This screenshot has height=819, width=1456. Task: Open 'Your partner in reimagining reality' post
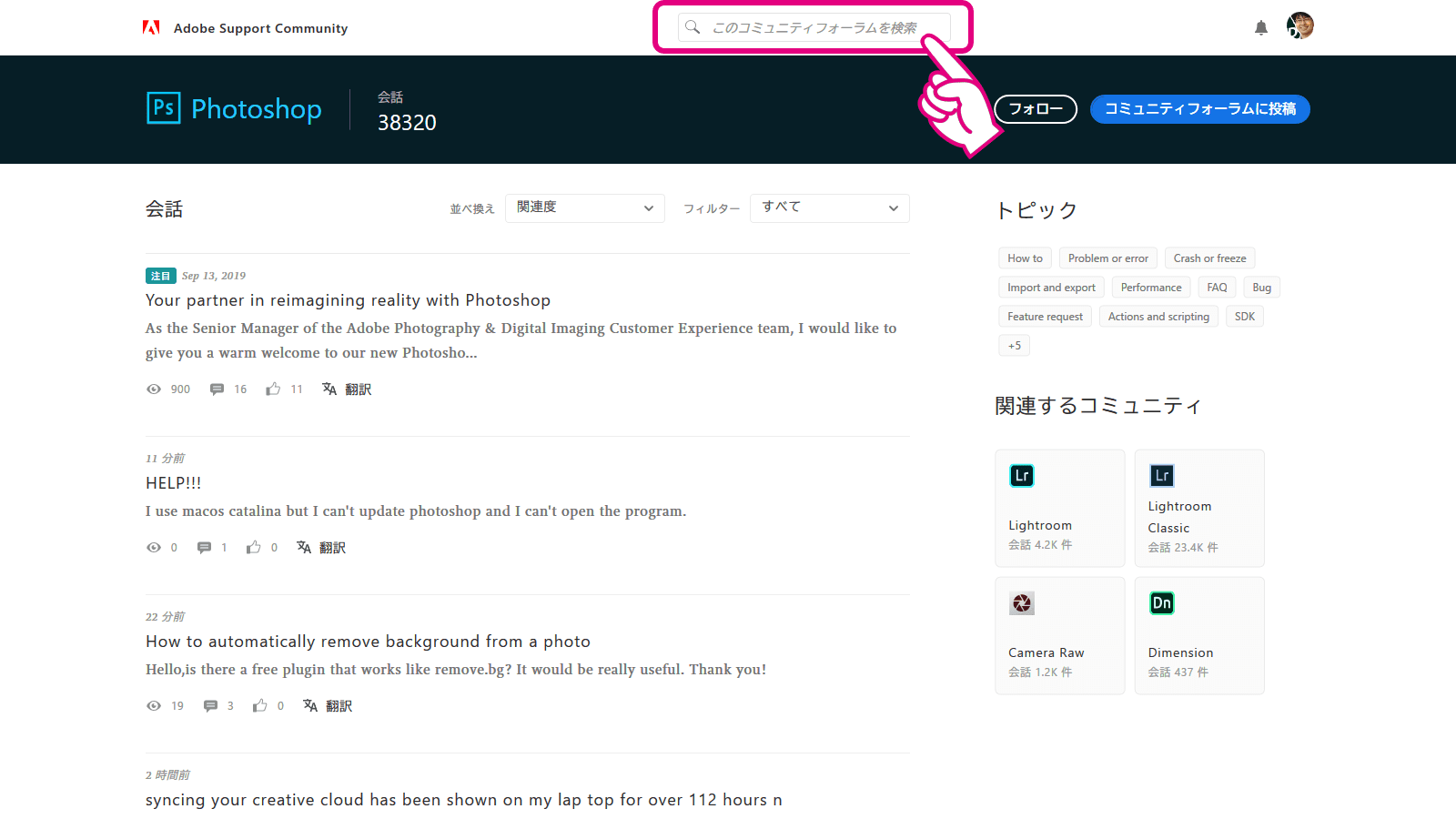(348, 300)
